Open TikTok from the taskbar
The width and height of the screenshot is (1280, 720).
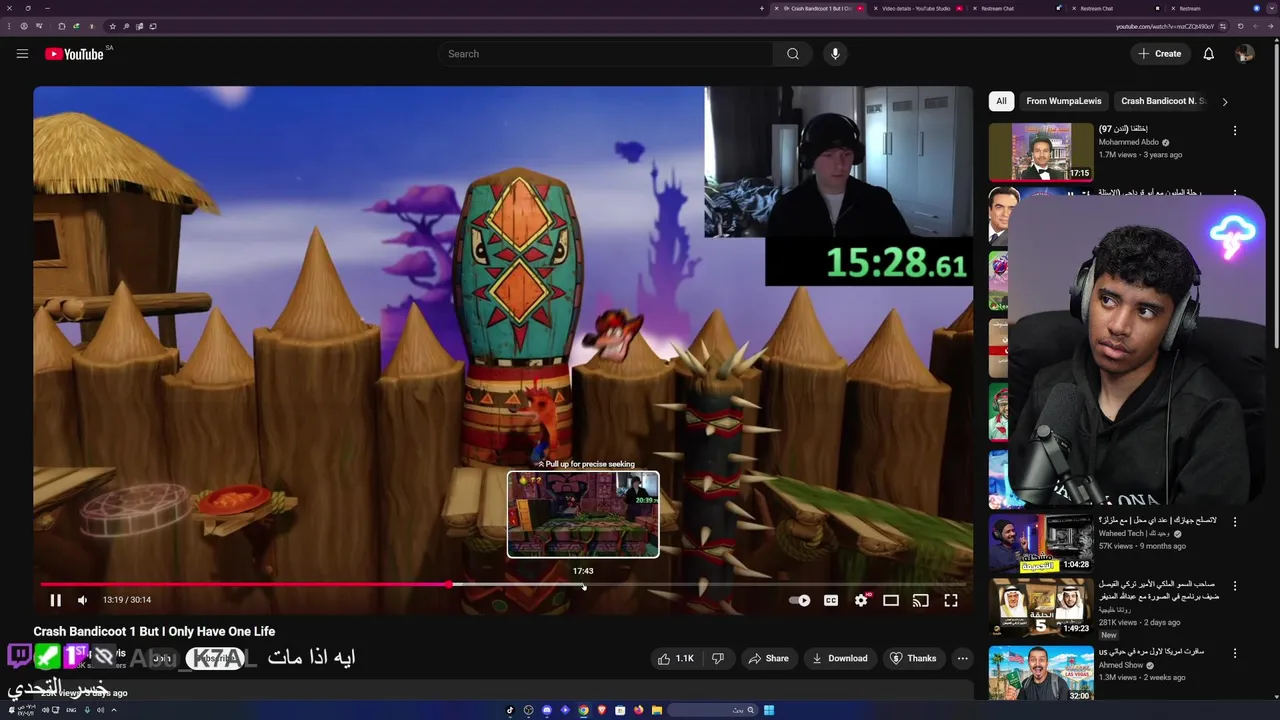pyautogui.click(x=510, y=710)
